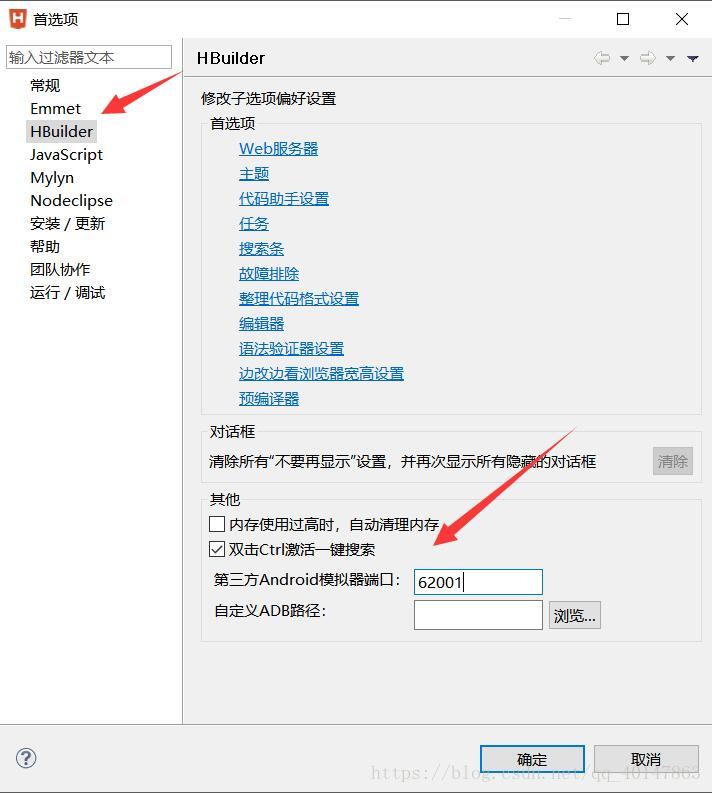Image resolution: width=712 pixels, height=793 pixels.
Task: Open the 边改边看浏览器宽高设置 link
Action: (x=321, y=374)
